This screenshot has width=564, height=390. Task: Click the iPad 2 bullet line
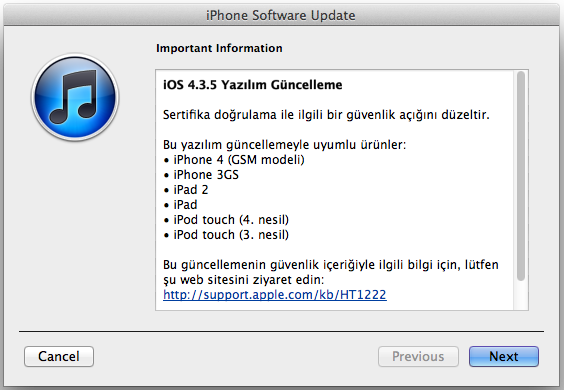(186, 190)
